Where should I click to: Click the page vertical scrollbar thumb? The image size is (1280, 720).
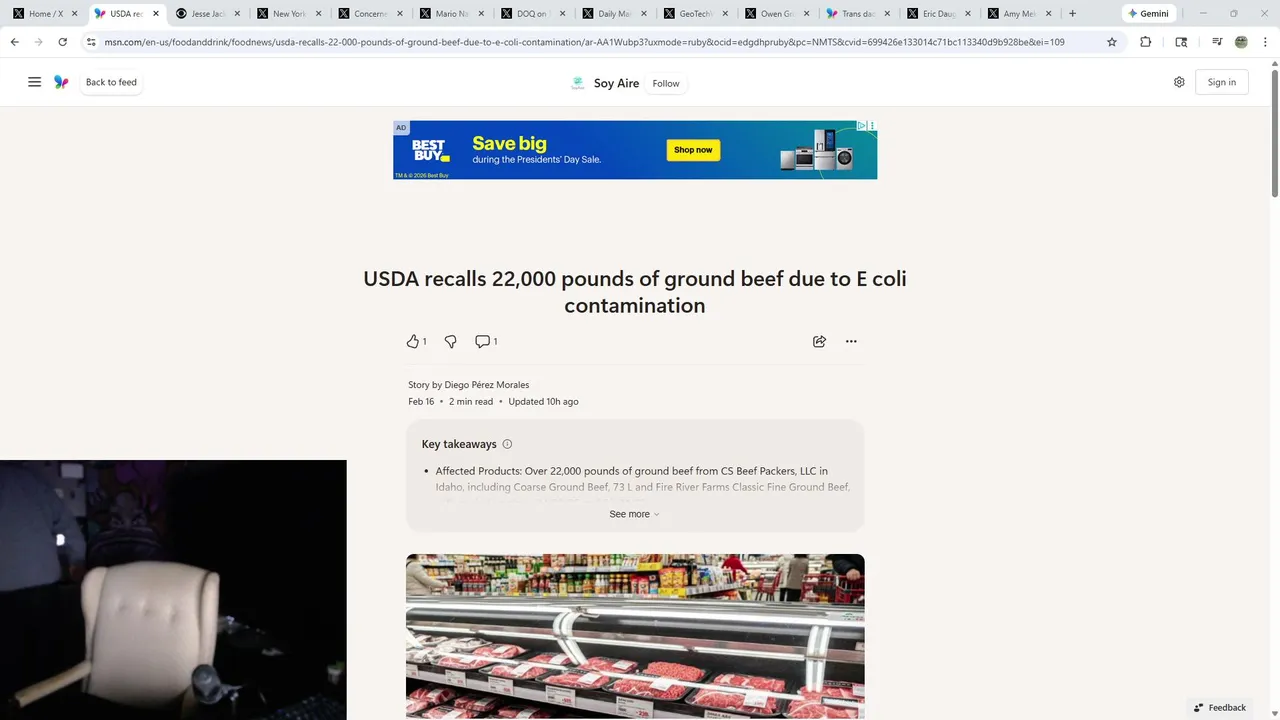[1274, 131]
